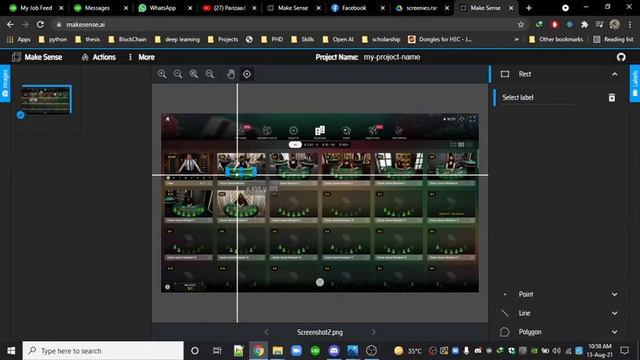Click the zoom in magnifier icon
Image resolution: width=640 pixels, height=360 pixels.
point(162,74)
